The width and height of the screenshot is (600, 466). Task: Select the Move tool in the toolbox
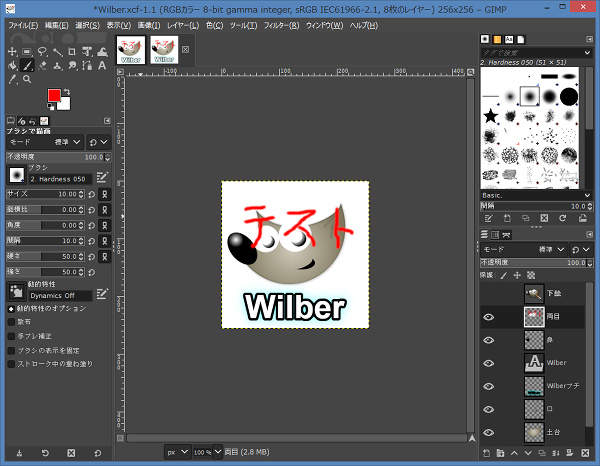tap(12, 51)
